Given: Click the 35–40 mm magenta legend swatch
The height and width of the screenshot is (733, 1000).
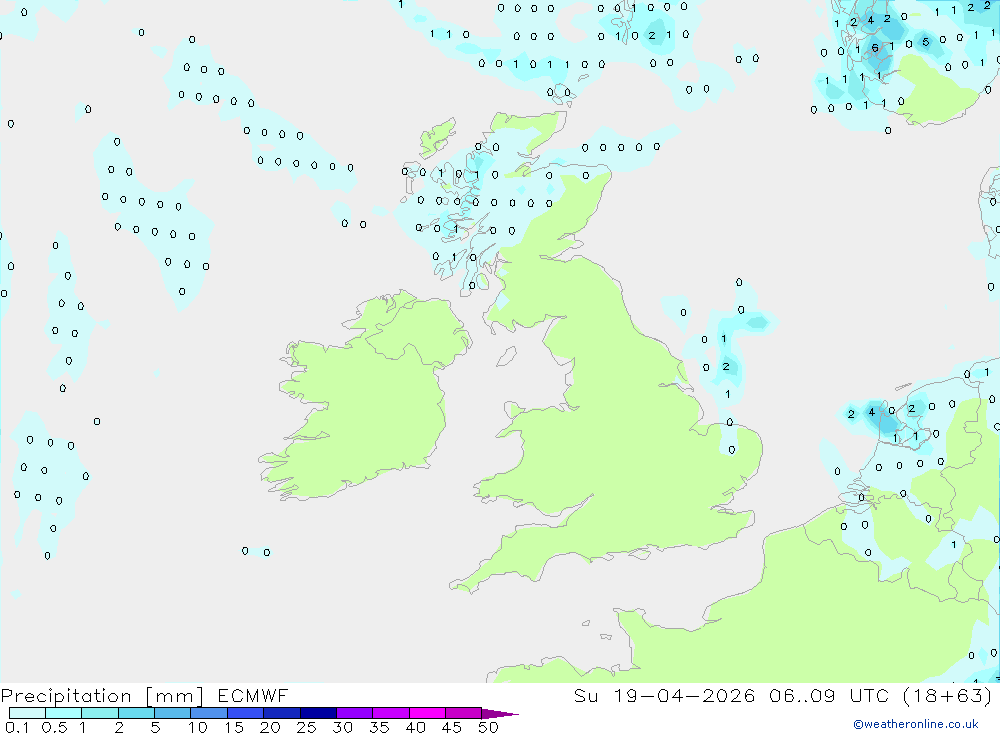Looking at the screenshot, I should point(390,713).
